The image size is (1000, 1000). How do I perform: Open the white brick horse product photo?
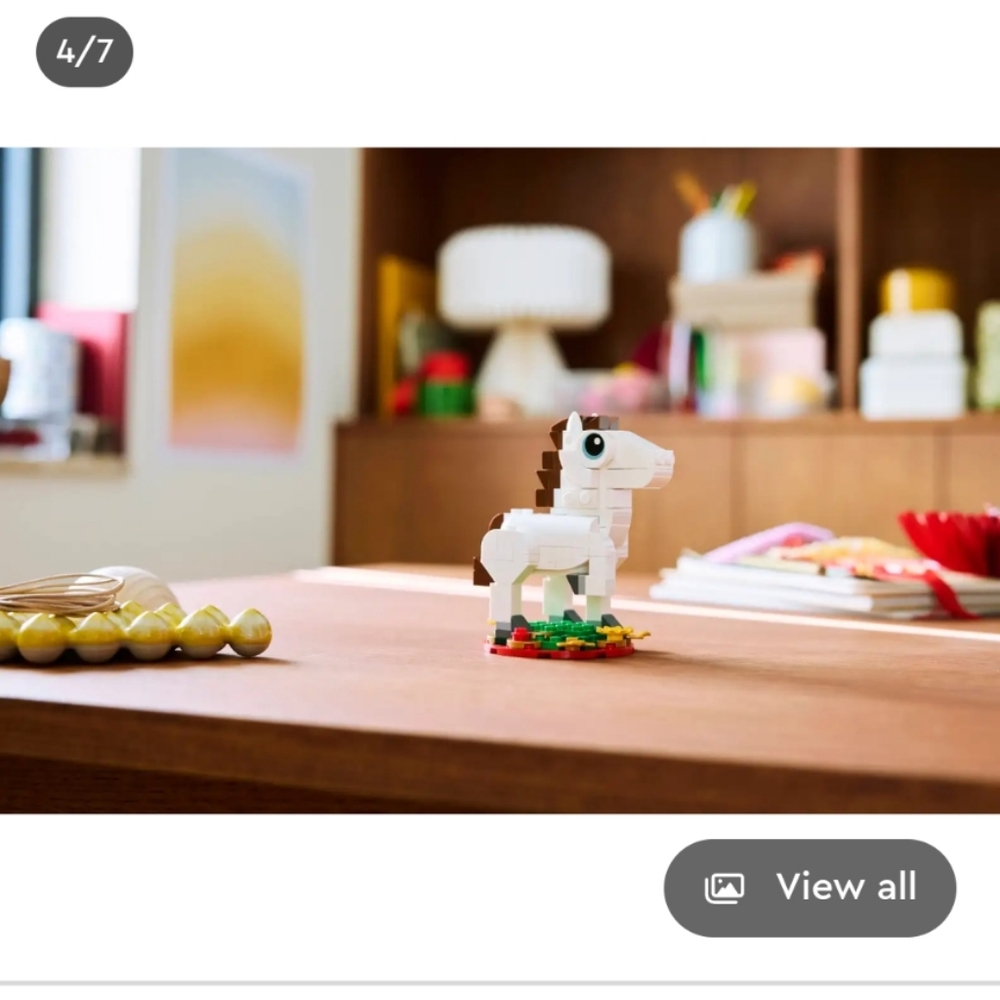click(x=500, y=480)
